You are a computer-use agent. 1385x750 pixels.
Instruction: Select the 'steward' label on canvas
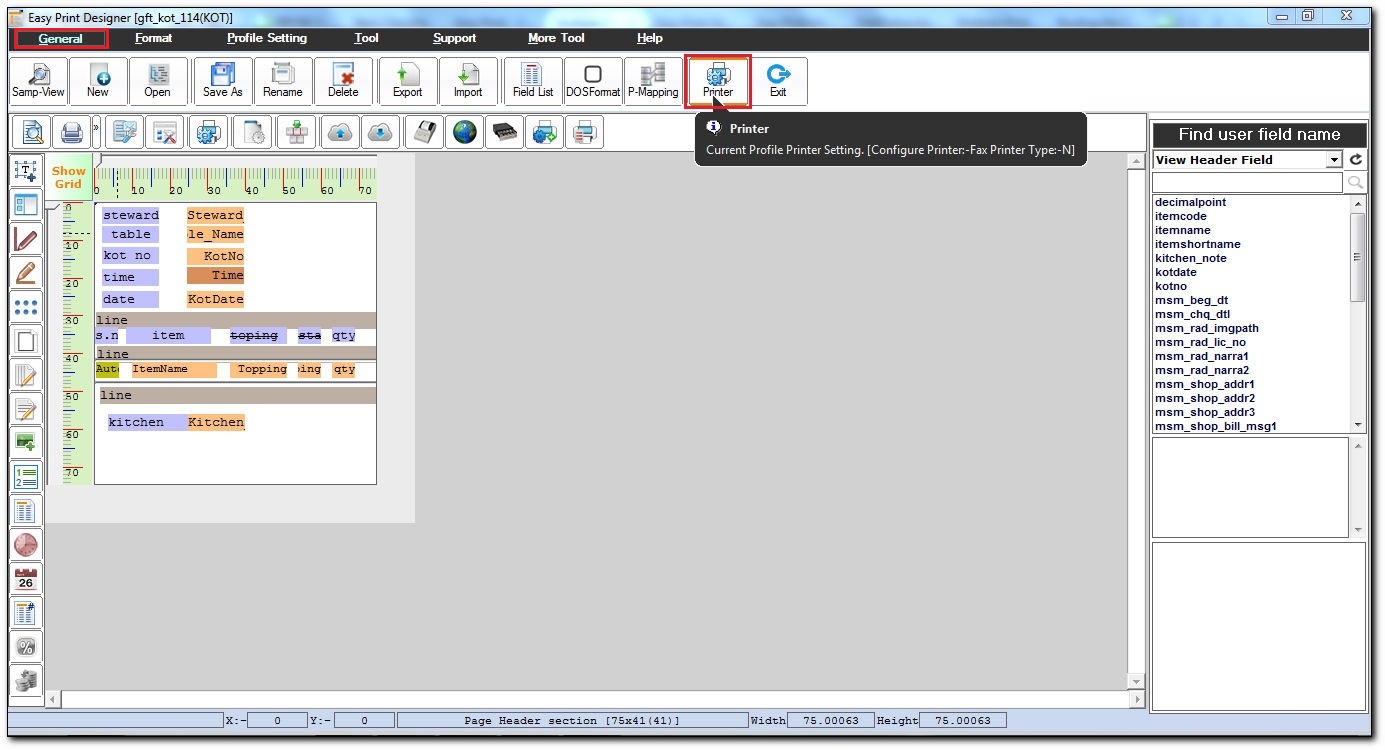(x=130, y=215)
